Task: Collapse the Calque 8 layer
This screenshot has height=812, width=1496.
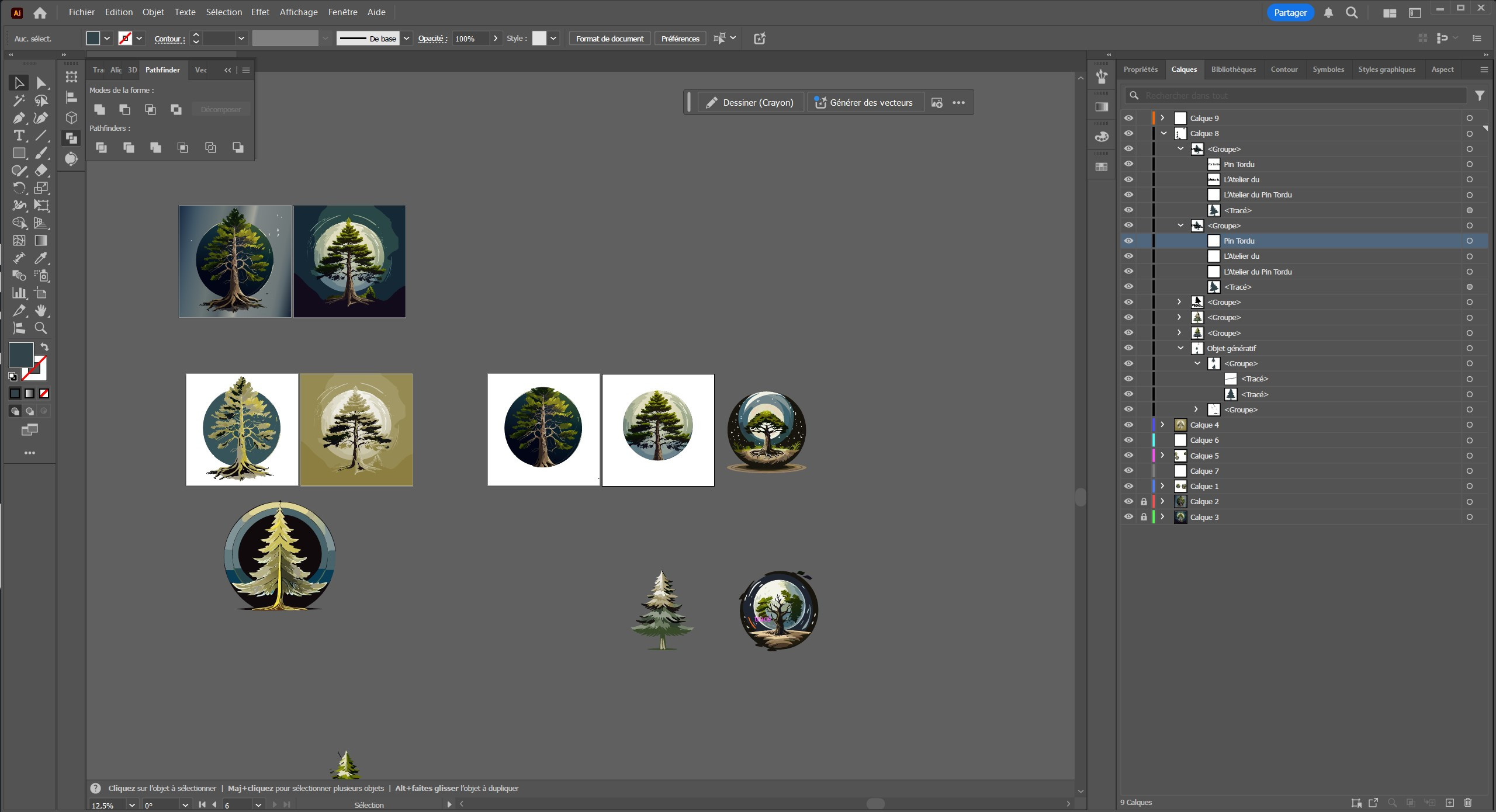Action: pos(1163,133)
